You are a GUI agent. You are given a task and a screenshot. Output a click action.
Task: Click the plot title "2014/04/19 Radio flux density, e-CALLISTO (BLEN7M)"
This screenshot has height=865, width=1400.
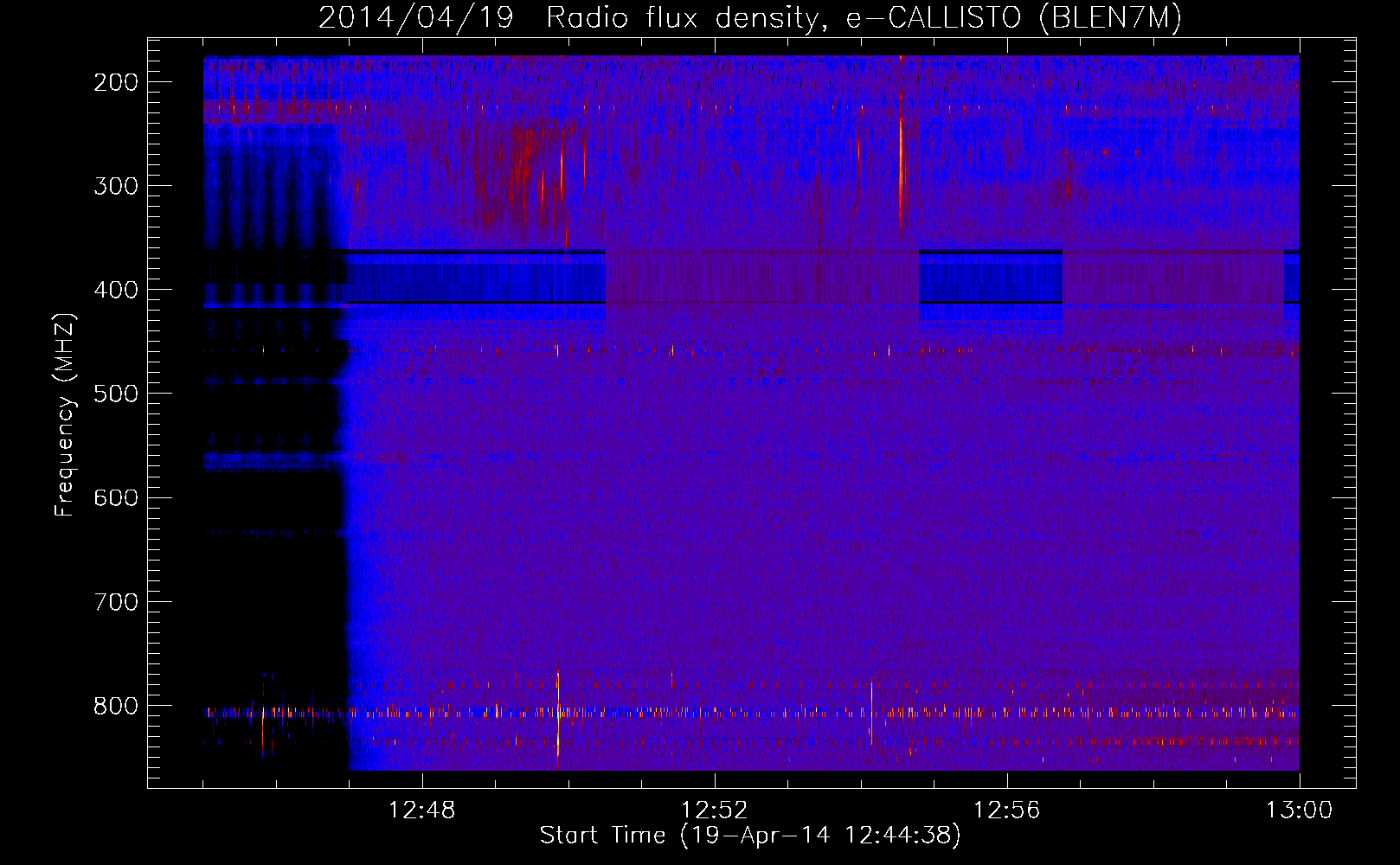[x=750, y=18]
